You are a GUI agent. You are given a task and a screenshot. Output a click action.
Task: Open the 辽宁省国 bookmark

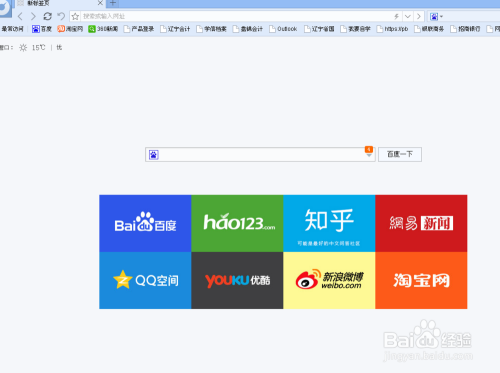click(319, 29)
